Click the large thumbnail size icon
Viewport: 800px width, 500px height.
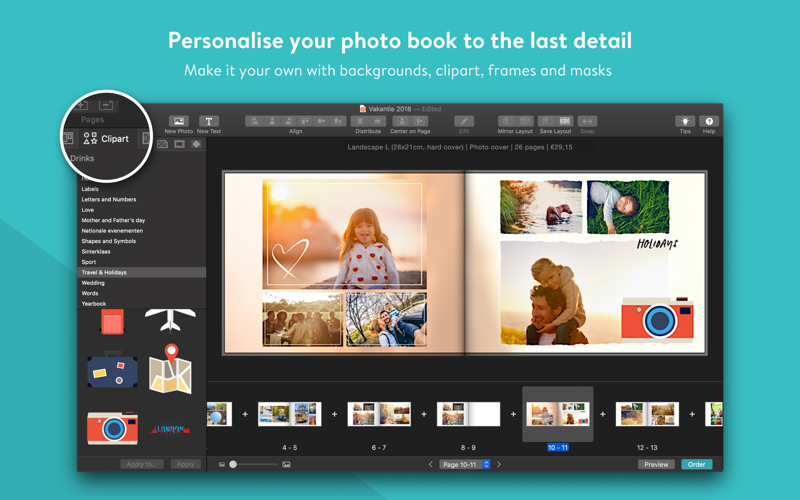[286, 464]
